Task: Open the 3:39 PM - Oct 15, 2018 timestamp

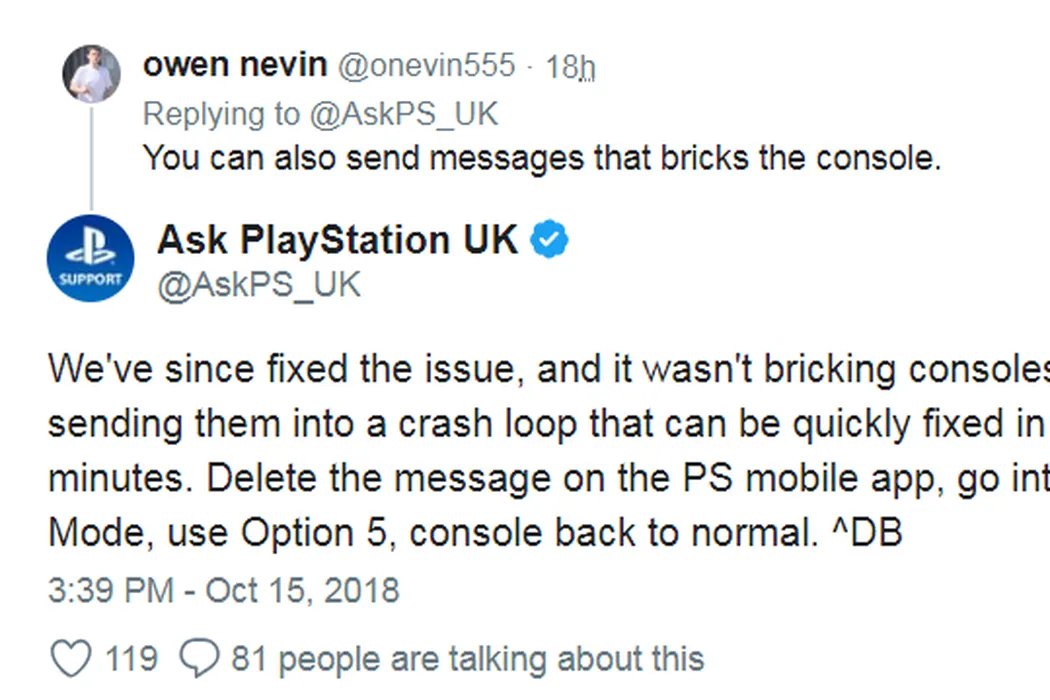Action: point(223,590)
